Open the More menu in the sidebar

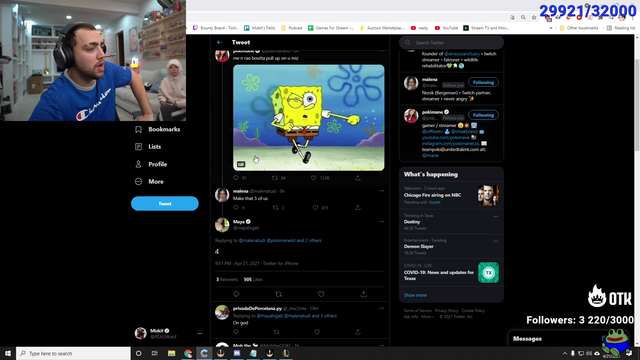(x=149, y=182)
